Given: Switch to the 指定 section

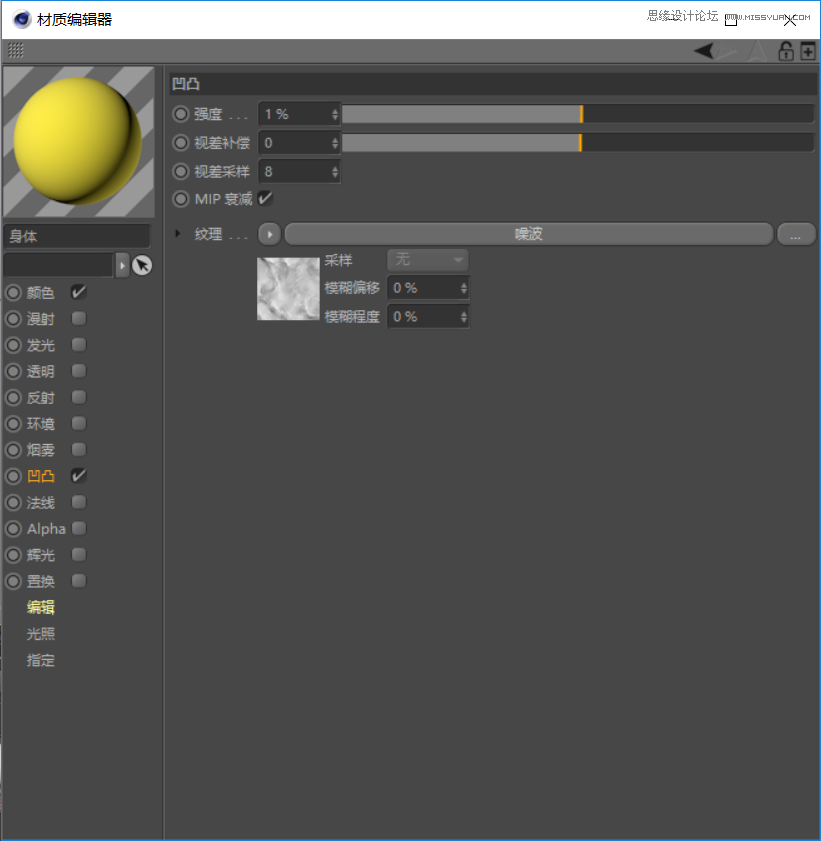Looking at the screenshot, I should [40, 660].
